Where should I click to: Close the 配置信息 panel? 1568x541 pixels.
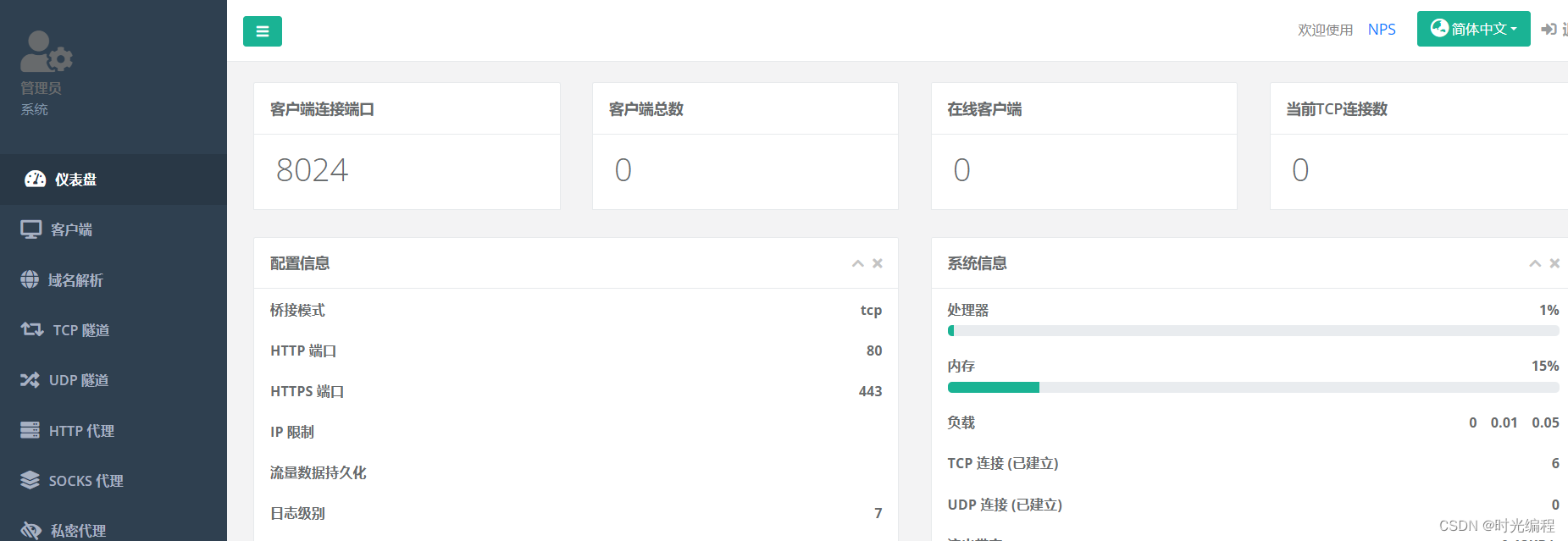point(878,263)
